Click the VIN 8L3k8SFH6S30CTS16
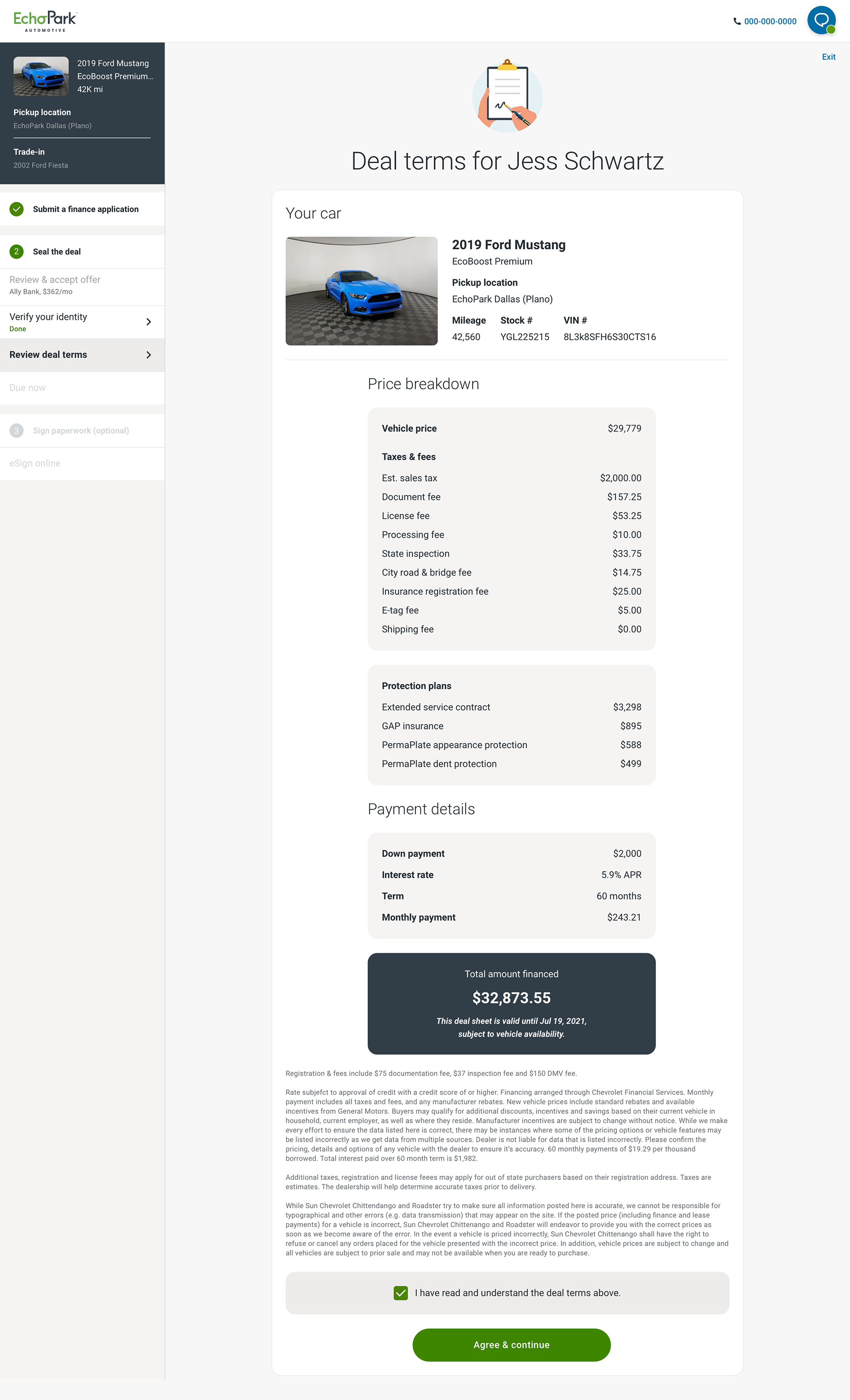Screen dimensions: 850x1400 [610, 337]
